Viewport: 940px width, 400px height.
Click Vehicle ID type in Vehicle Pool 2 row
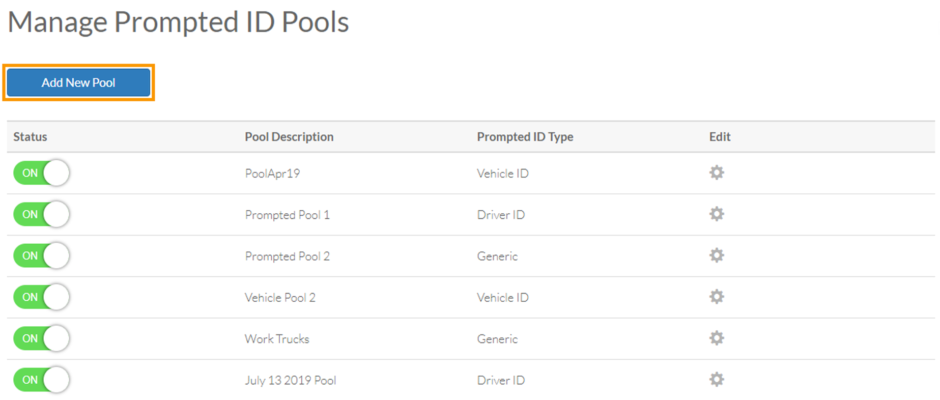coord(503,297)
